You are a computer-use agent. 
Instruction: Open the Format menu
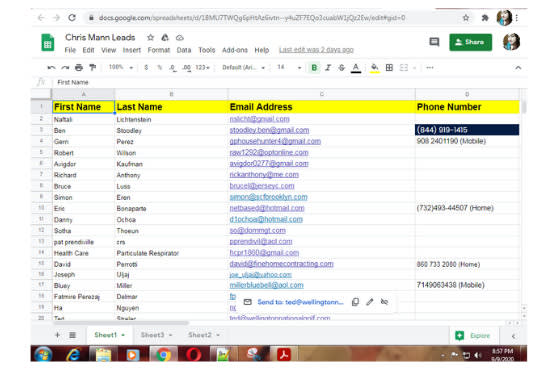click(159, 50)
